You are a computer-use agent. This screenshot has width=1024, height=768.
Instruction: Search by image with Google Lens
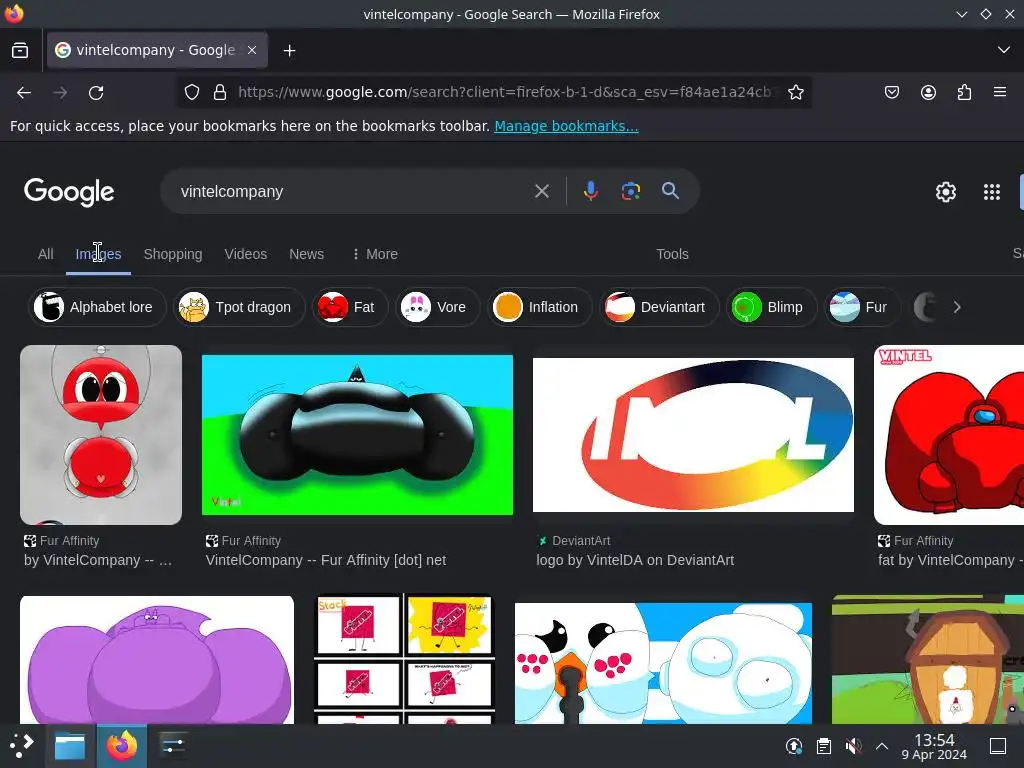click(631, 191)
